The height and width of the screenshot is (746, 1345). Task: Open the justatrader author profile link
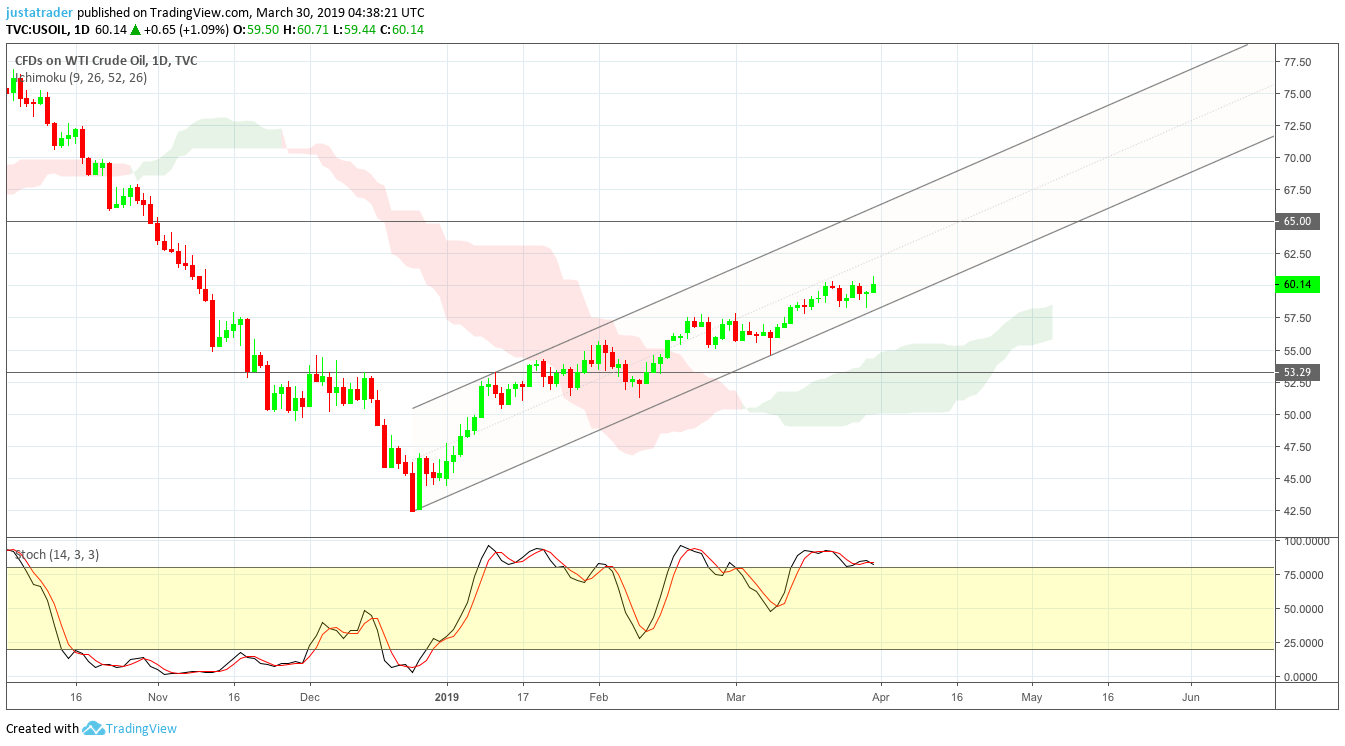pos(39,12)
